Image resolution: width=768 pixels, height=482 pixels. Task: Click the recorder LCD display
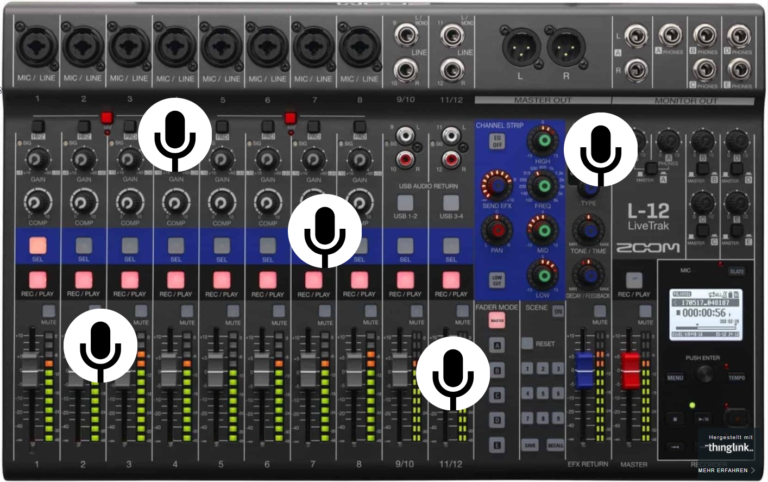(x=705, y=314)
